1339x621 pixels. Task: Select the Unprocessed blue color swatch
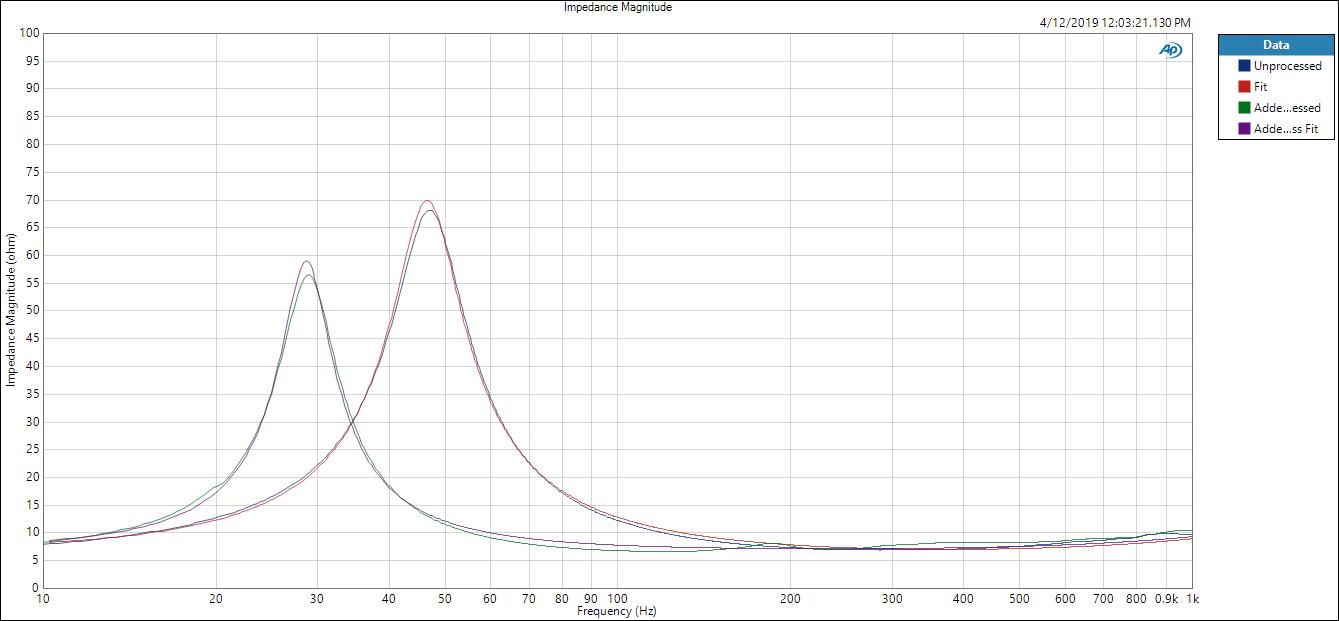tap(1244, 66)
